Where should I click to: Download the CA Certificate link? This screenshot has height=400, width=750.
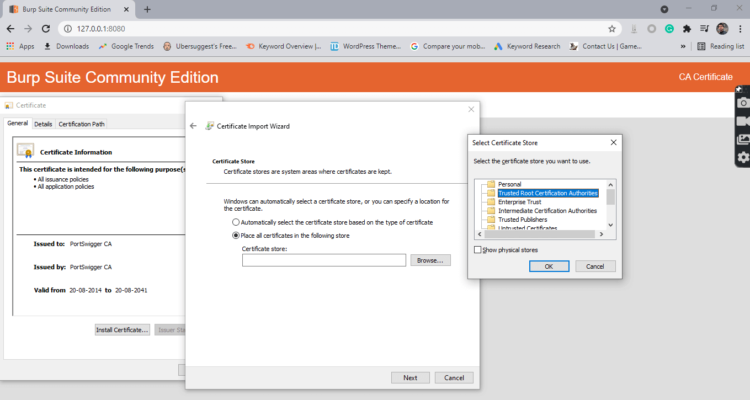tap(706, 77)
